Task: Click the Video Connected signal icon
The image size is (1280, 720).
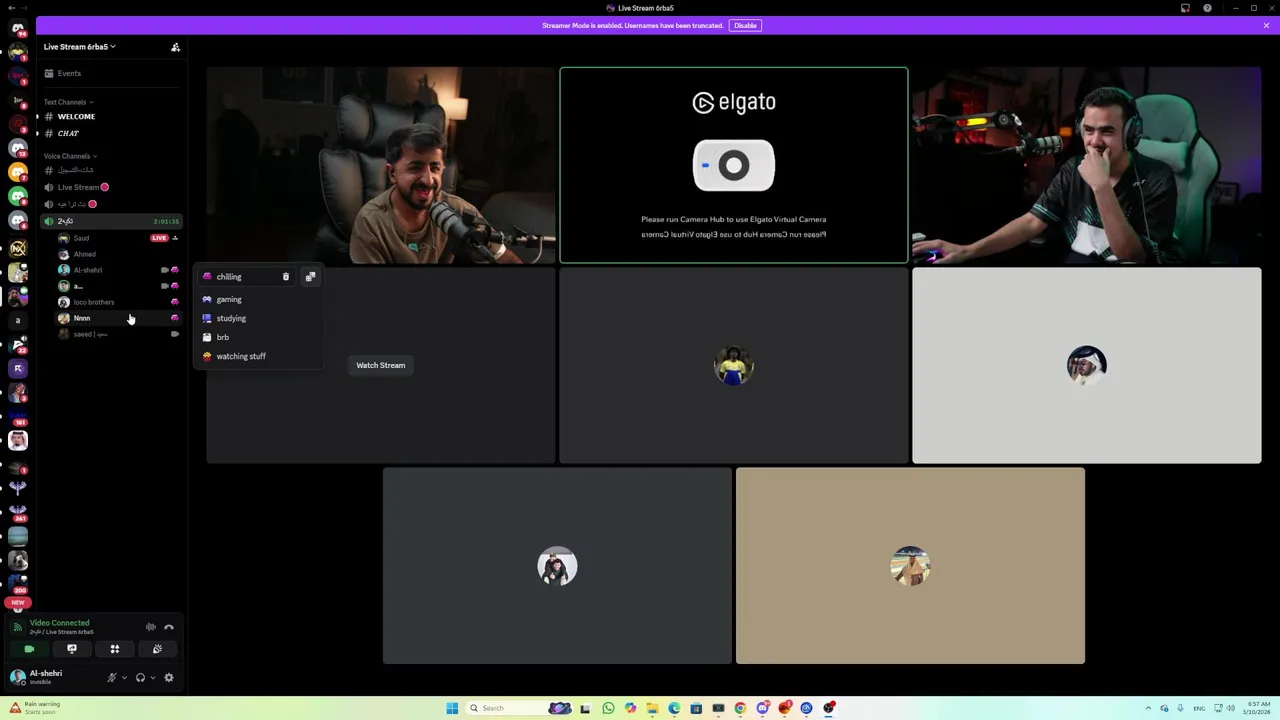Action: click(x=18, y=627)
